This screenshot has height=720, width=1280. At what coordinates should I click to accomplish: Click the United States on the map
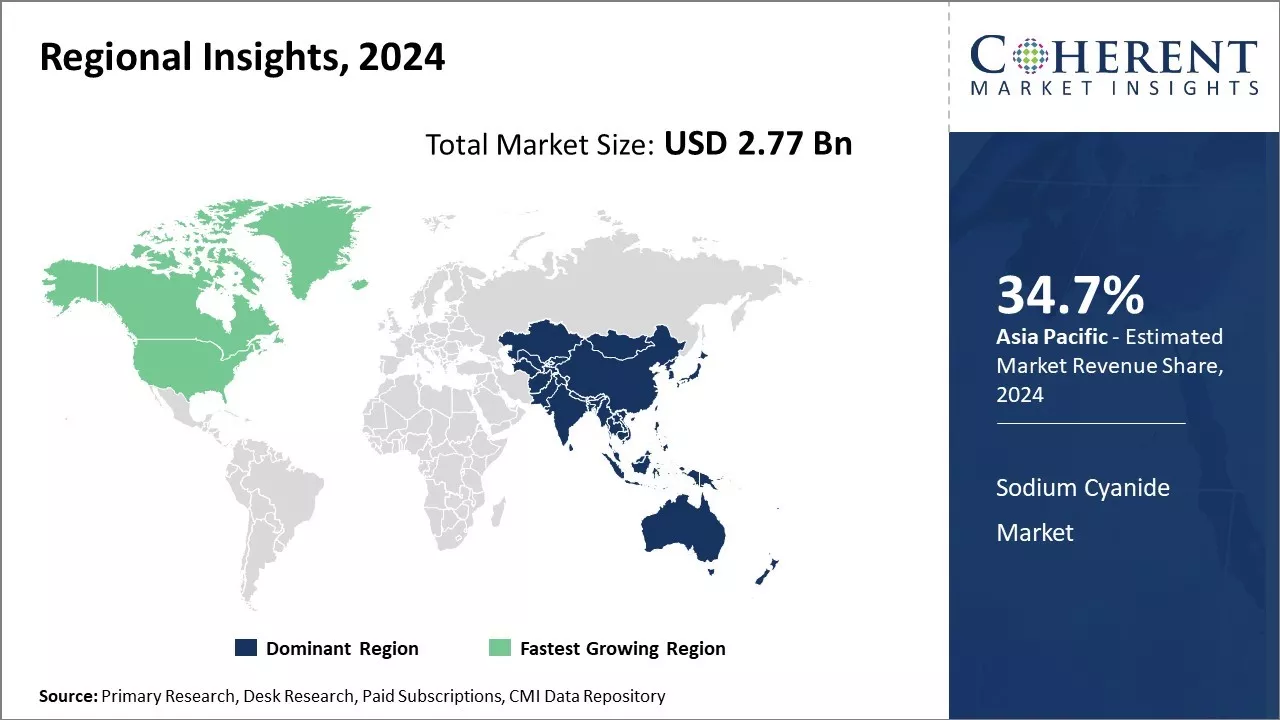click(190, 360)
